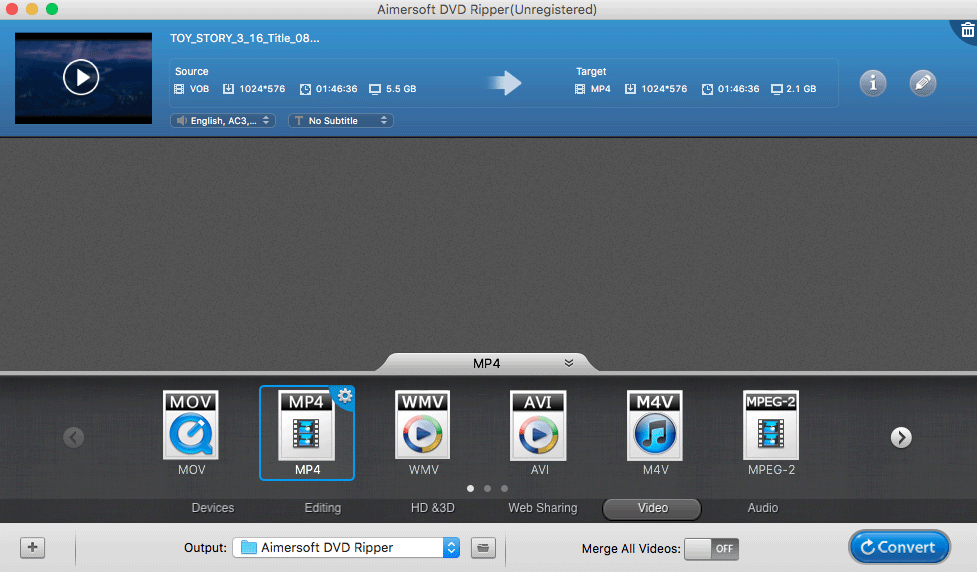Click the Target label

[591, 72]
